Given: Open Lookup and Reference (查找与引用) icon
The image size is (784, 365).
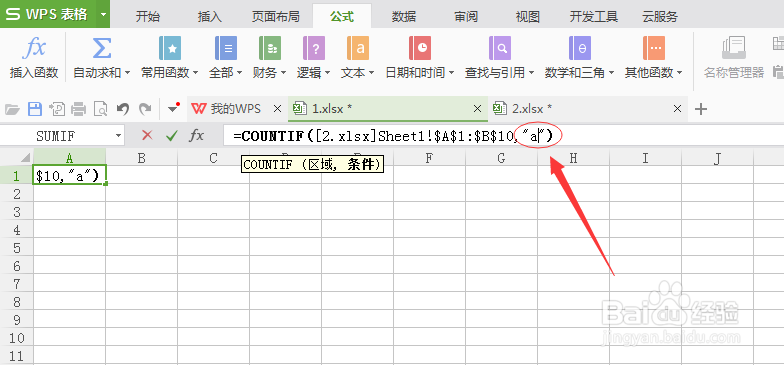Looking at the screenshot, I should click(x=500, y=48).
